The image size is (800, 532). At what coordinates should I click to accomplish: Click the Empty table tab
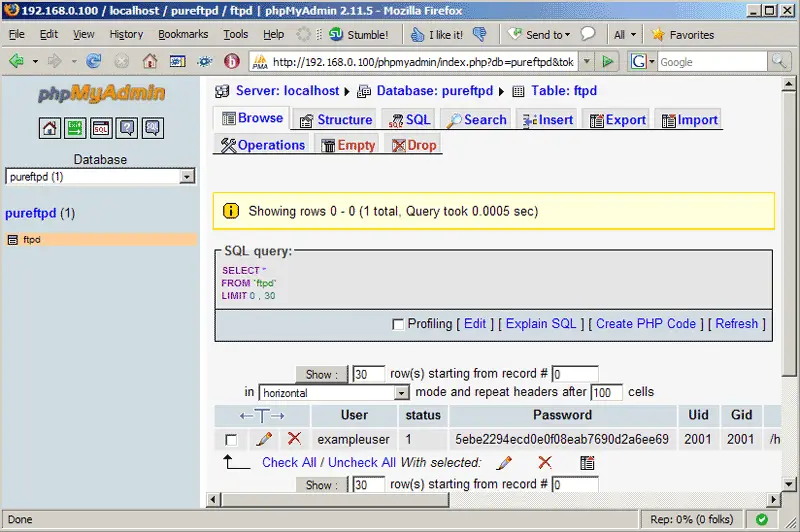point(348,145)
